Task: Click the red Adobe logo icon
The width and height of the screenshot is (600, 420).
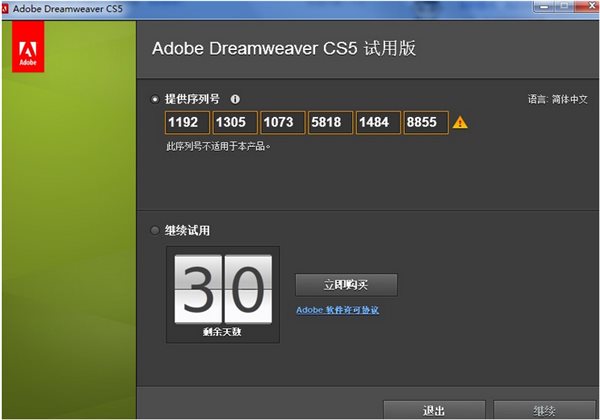Action: click(x=28, y=46)
